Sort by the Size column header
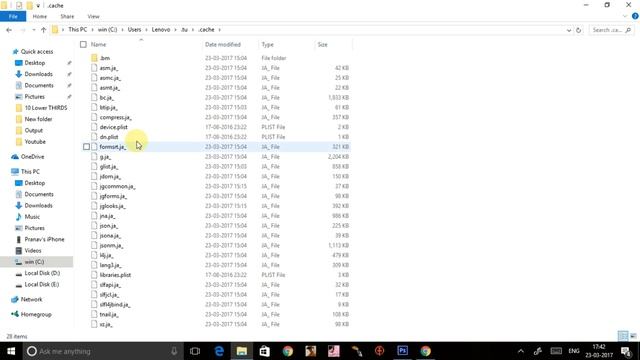Image resolution: width=640 pixels, height=360 pixels. coord(322,44)
